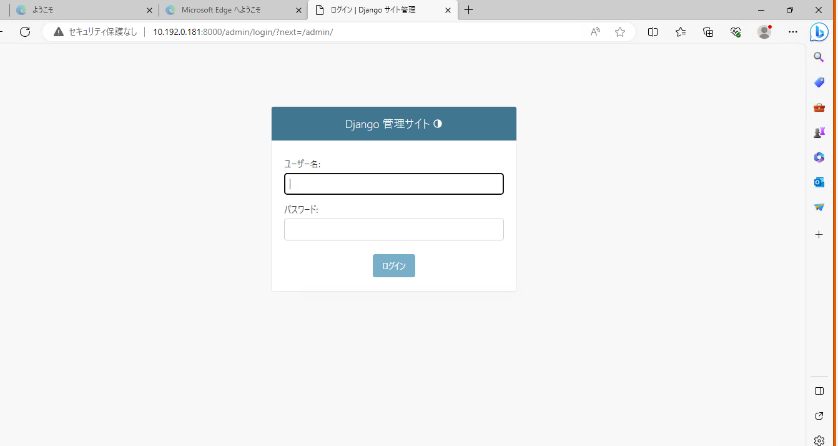Reload the page with the refresh icon
Viewport: 838px width, 446px height.
click(x=25, y=32)
